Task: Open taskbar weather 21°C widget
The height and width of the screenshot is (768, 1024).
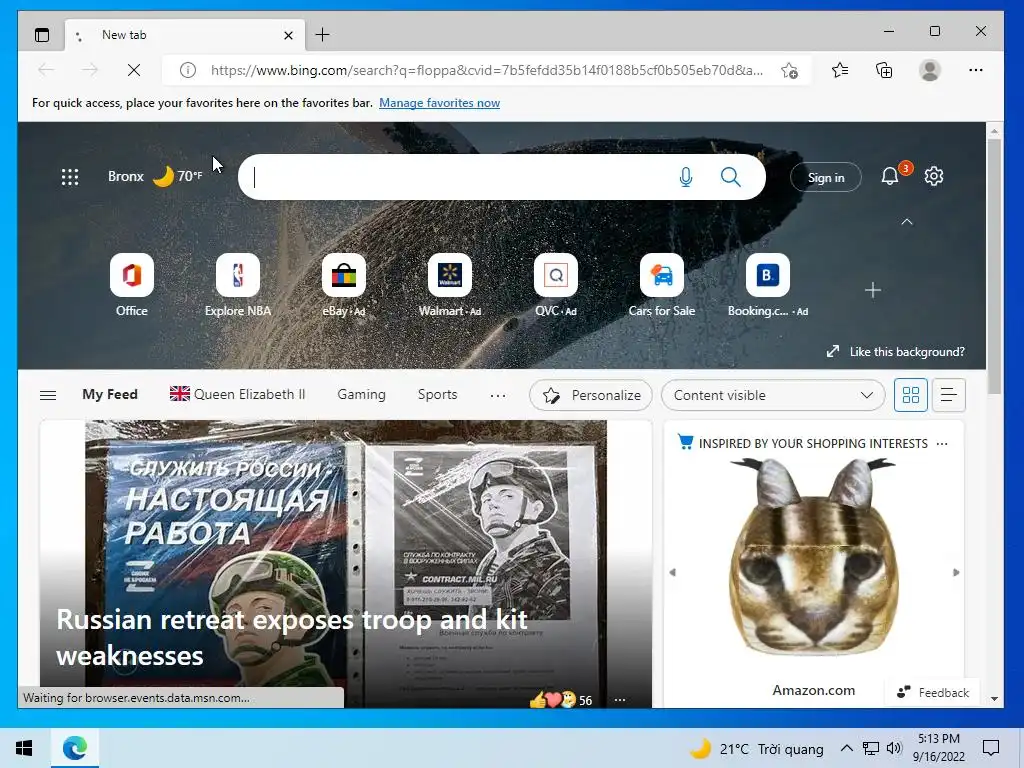Action: point(757,749)
